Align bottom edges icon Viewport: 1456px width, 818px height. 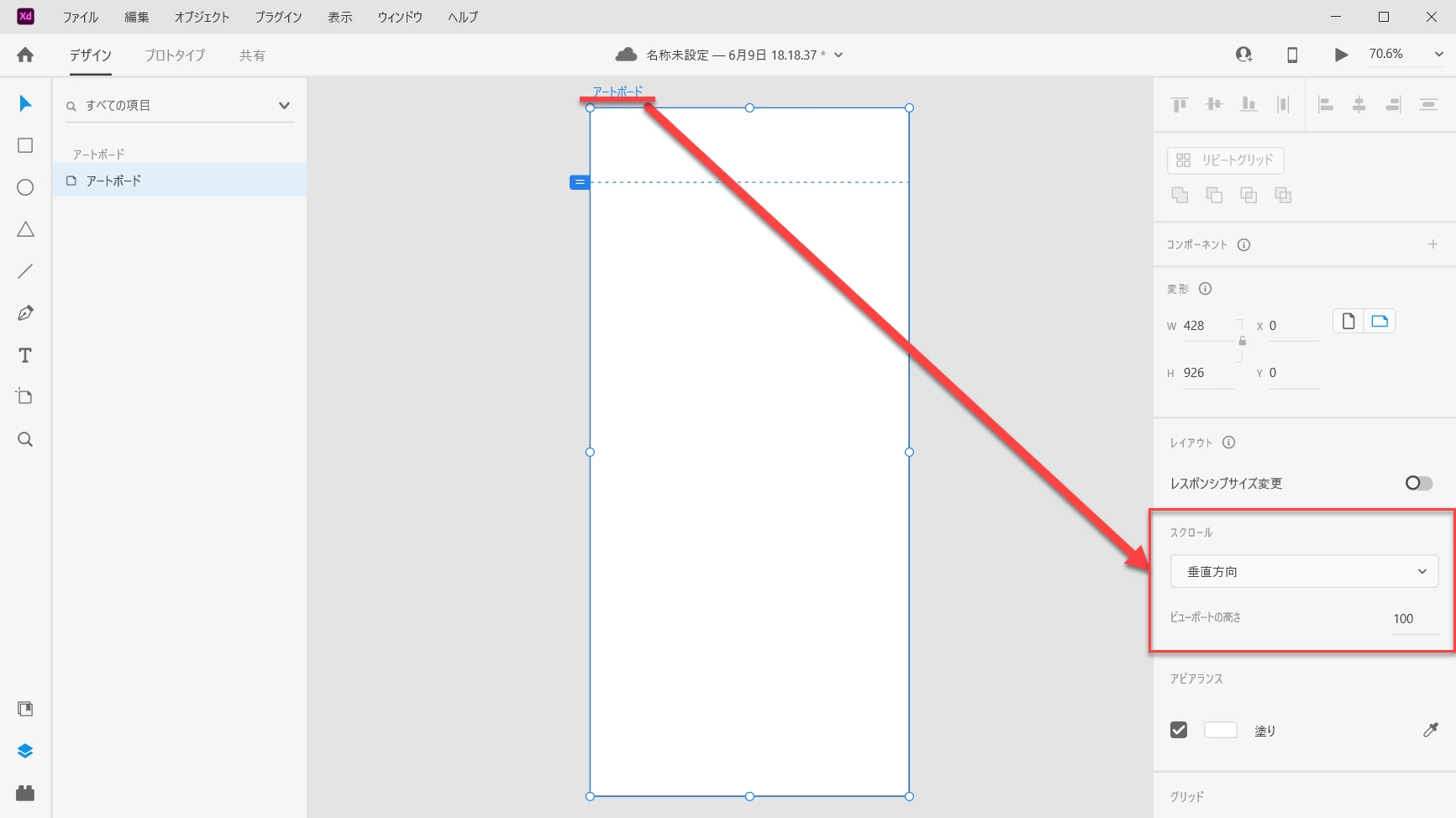[1248, 104]
